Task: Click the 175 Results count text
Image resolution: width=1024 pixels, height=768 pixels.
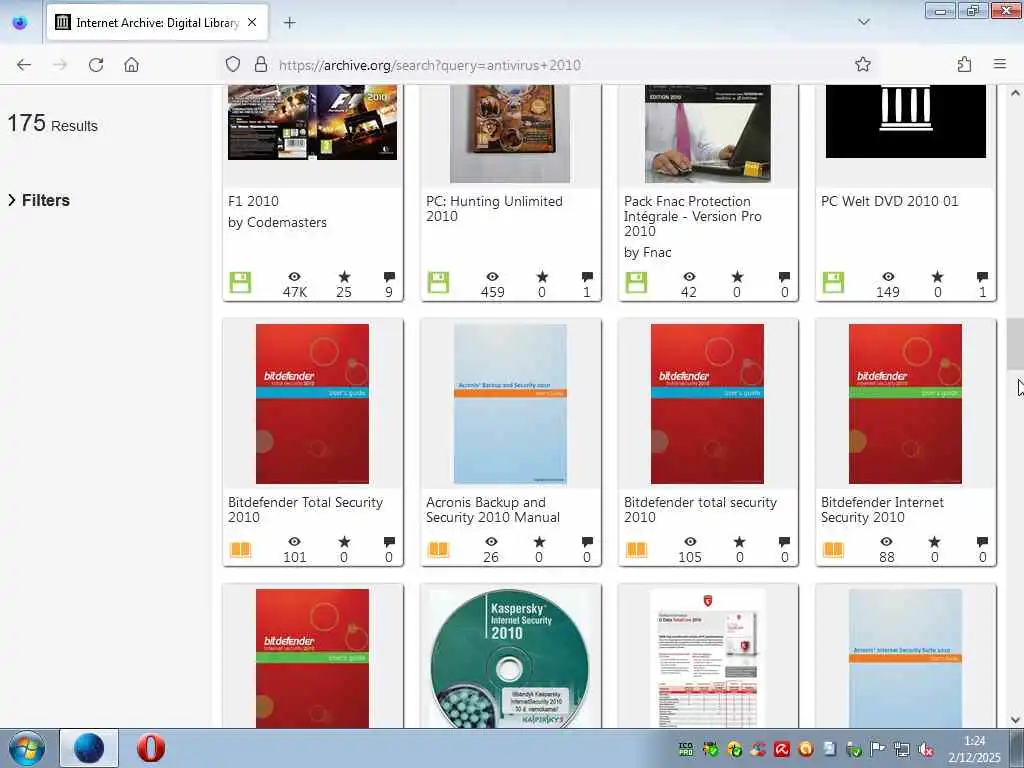Action: point(52,123)
